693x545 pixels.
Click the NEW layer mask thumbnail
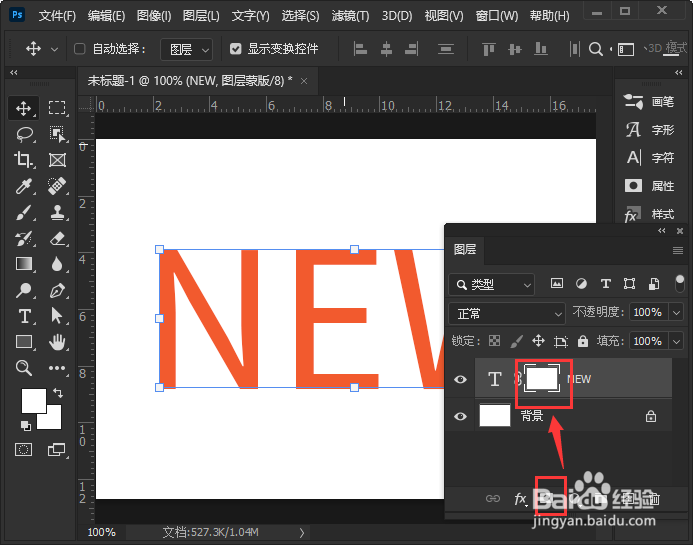coord(542,379)
